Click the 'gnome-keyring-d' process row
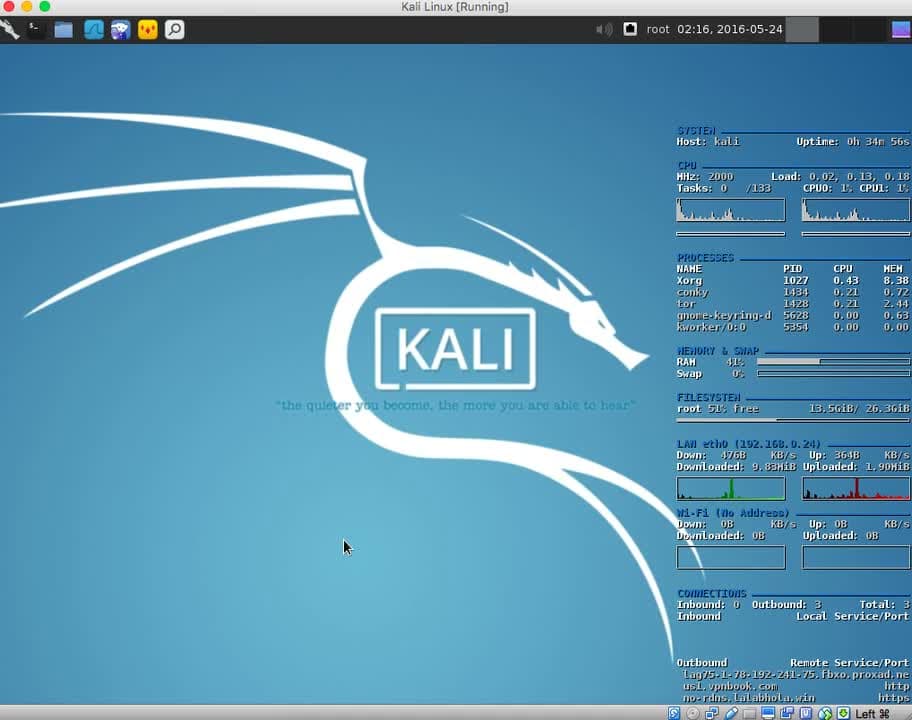Viewport: 912px width, 720px height. pyautogui.click(x=793, y=315)
